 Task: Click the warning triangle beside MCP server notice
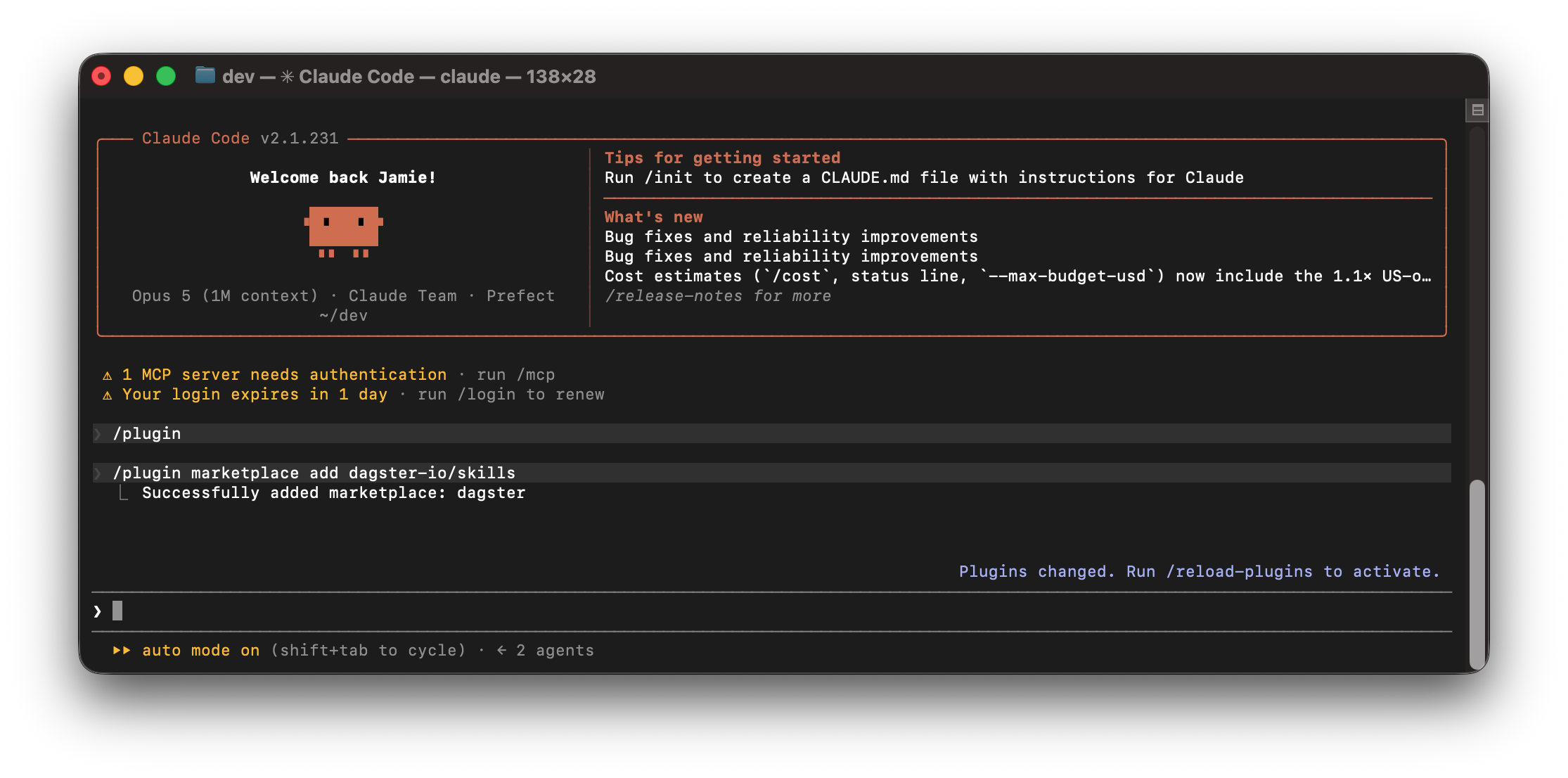pos(107,375)
